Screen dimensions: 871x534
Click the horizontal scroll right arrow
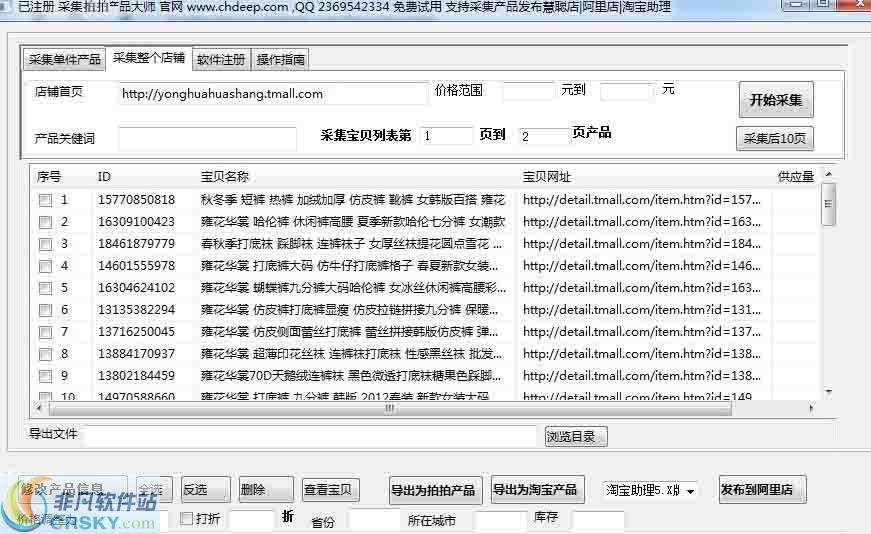click(x=811, y=409)
